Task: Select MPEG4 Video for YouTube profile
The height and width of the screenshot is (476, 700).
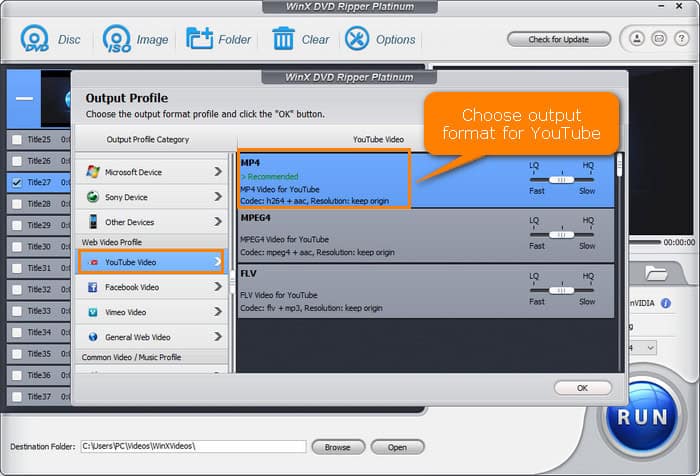Action: (x=426, y=236)
